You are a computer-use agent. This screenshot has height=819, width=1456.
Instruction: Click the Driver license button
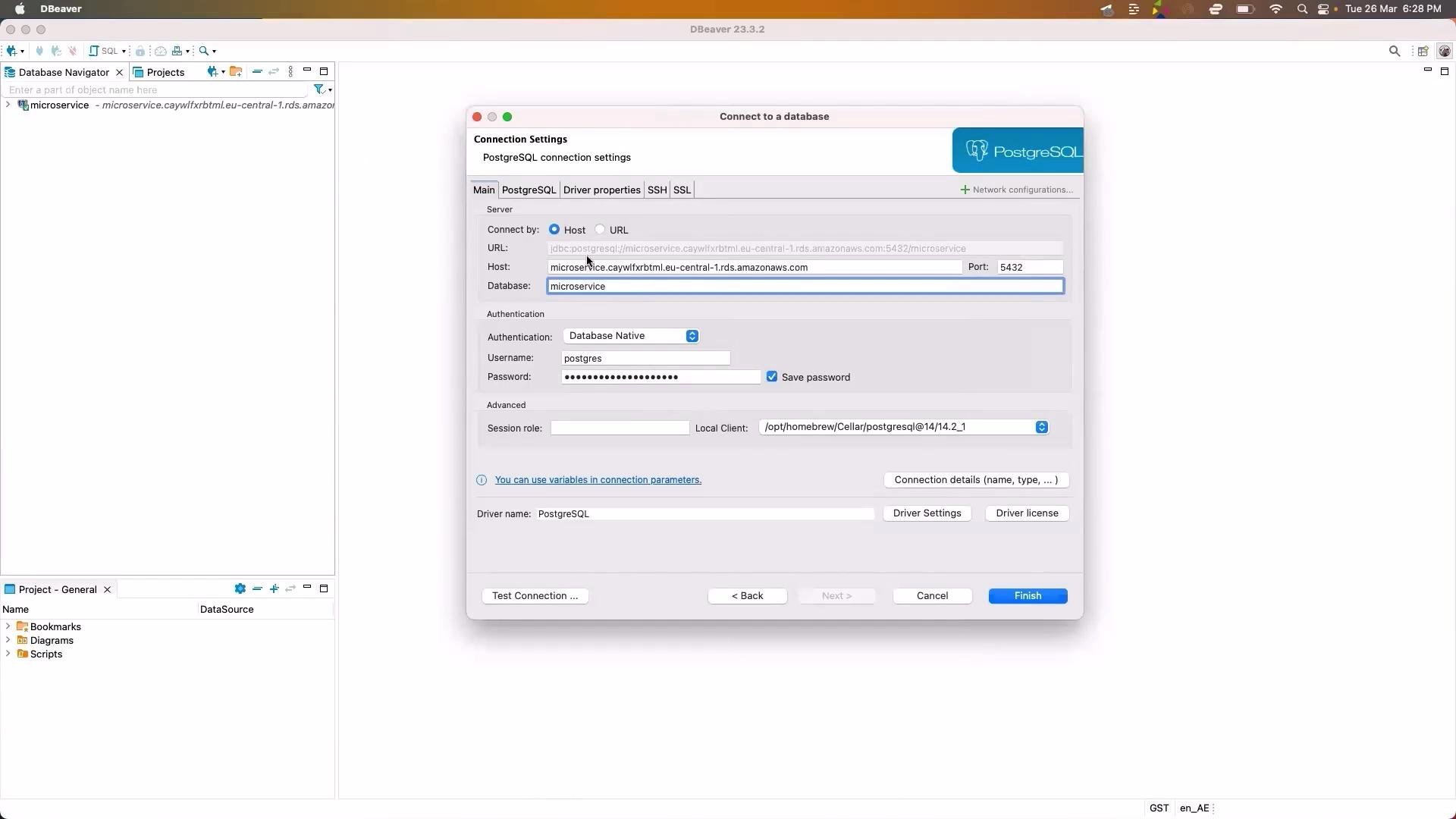1028,513
